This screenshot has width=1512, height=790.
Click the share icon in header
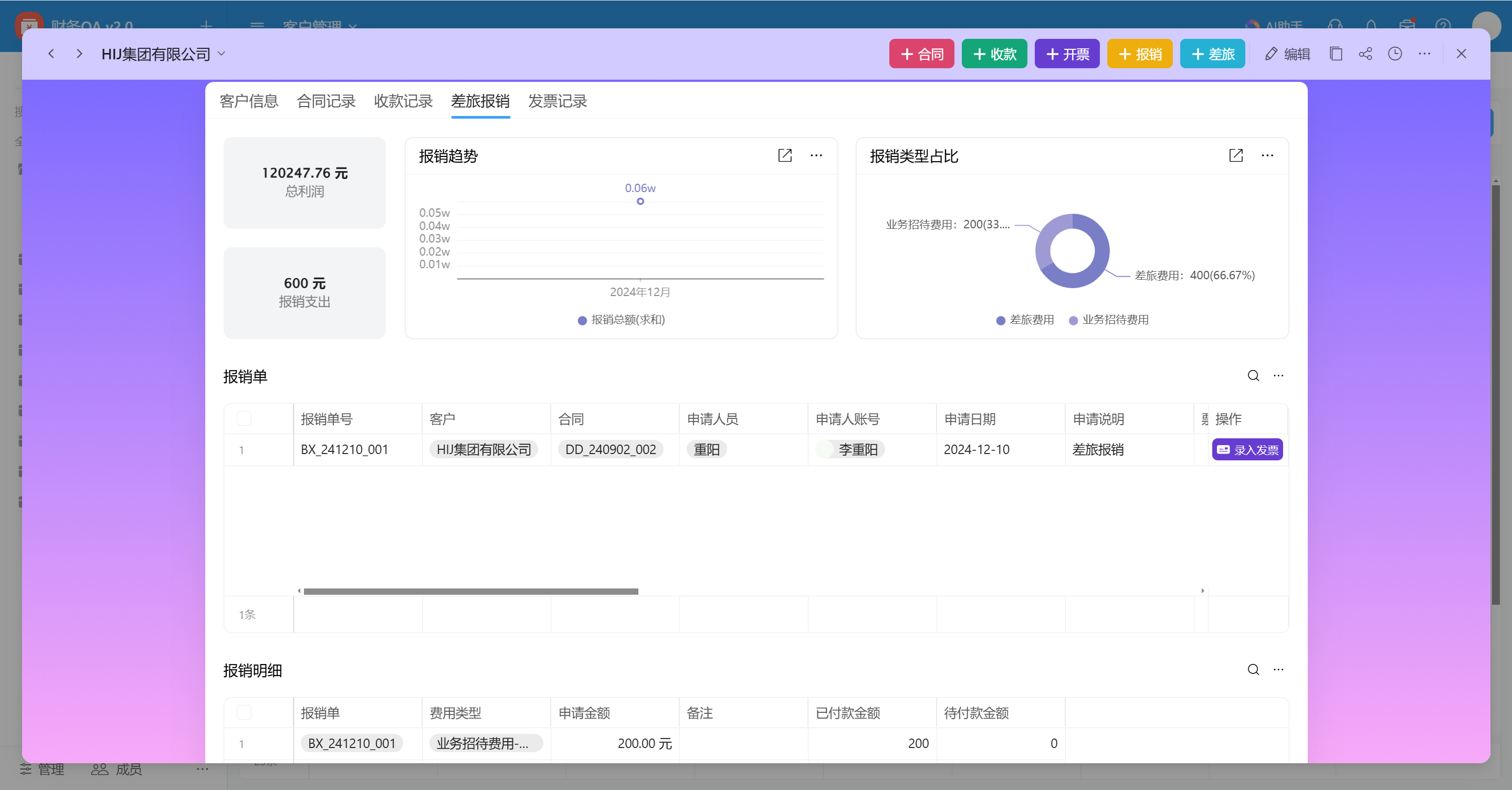coord(1365,54)
